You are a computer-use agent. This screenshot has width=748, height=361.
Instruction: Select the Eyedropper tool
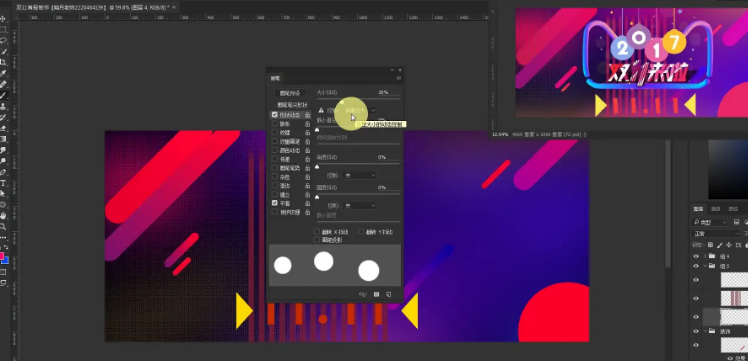coord(3,73)
